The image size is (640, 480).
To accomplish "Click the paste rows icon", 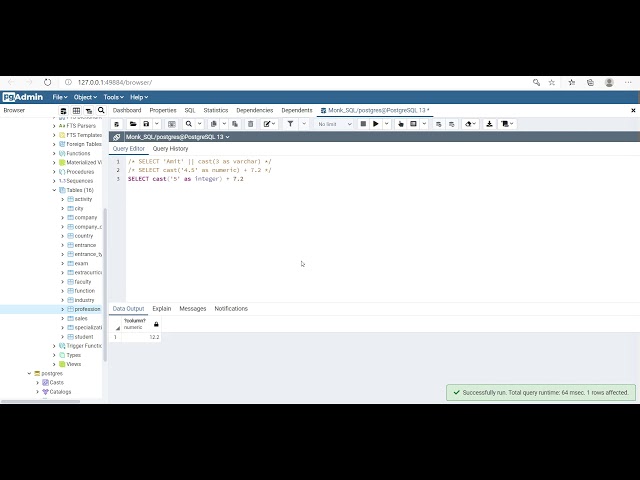I will pyautogui.click(x=235, y=124).
